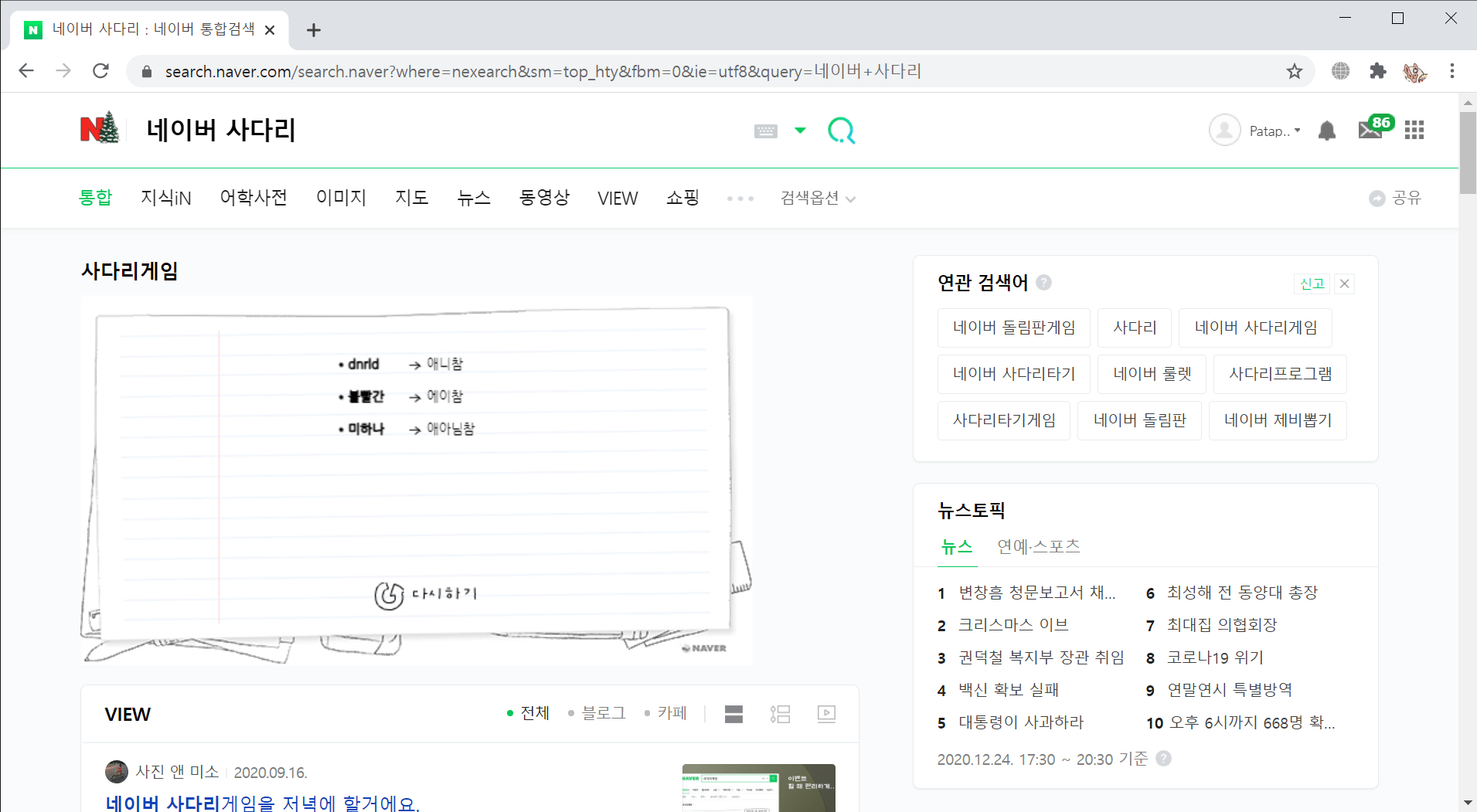
Task: Select the 뉴스 tab in 뉴스토픽
Action: [957, 547]
